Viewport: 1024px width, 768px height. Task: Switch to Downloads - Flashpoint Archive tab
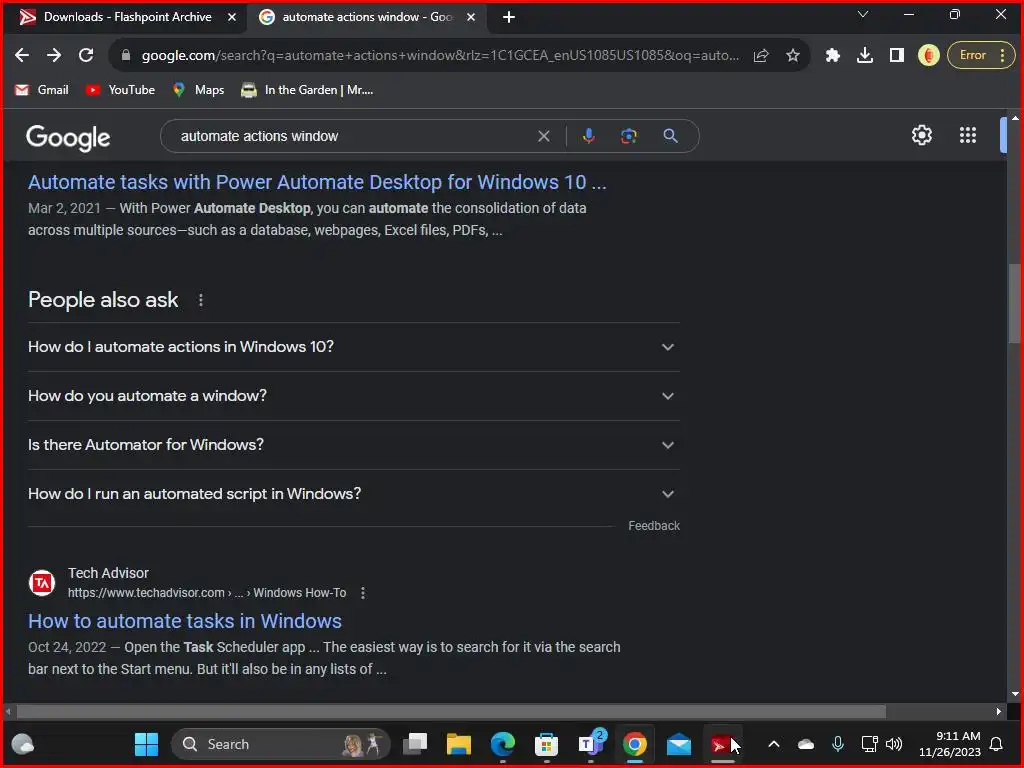pyautogui.click(x=126, y=17)
